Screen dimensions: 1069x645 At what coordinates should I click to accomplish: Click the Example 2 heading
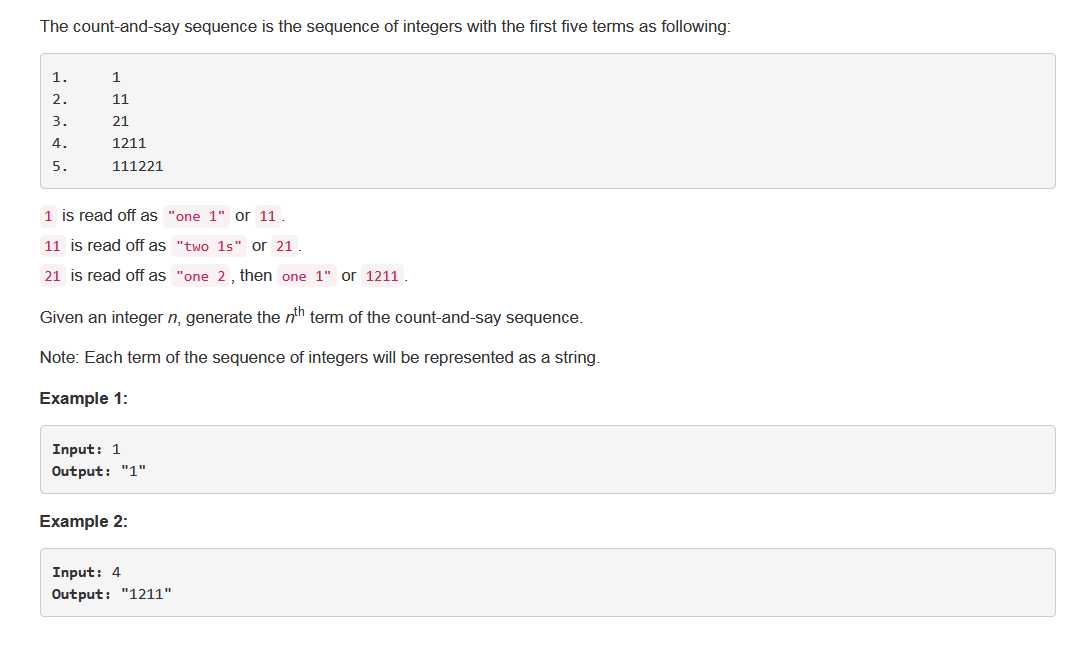84,521
